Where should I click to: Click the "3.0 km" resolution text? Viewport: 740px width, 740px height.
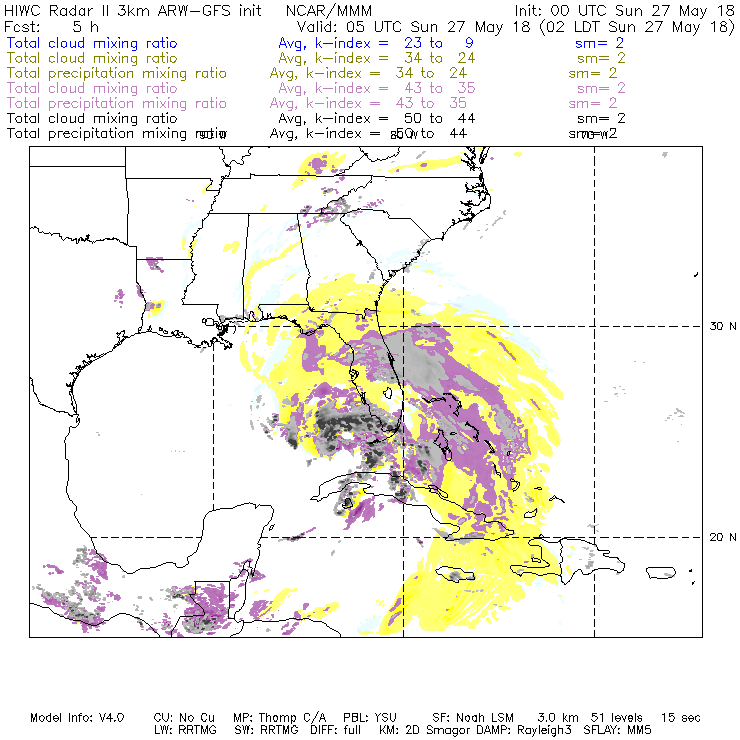tap(558, 718)
